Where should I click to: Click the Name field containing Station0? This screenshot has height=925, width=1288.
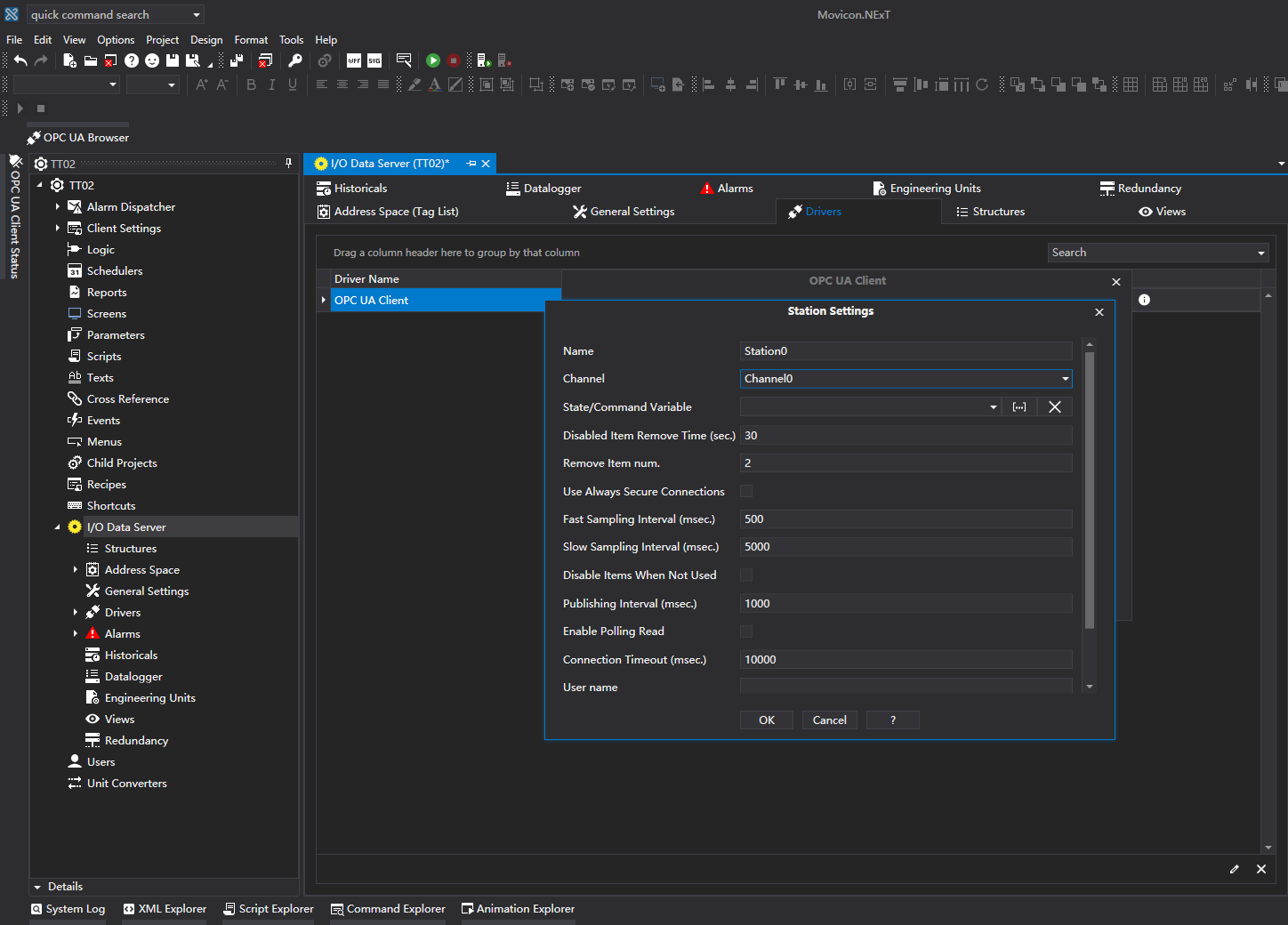point(906,351)
